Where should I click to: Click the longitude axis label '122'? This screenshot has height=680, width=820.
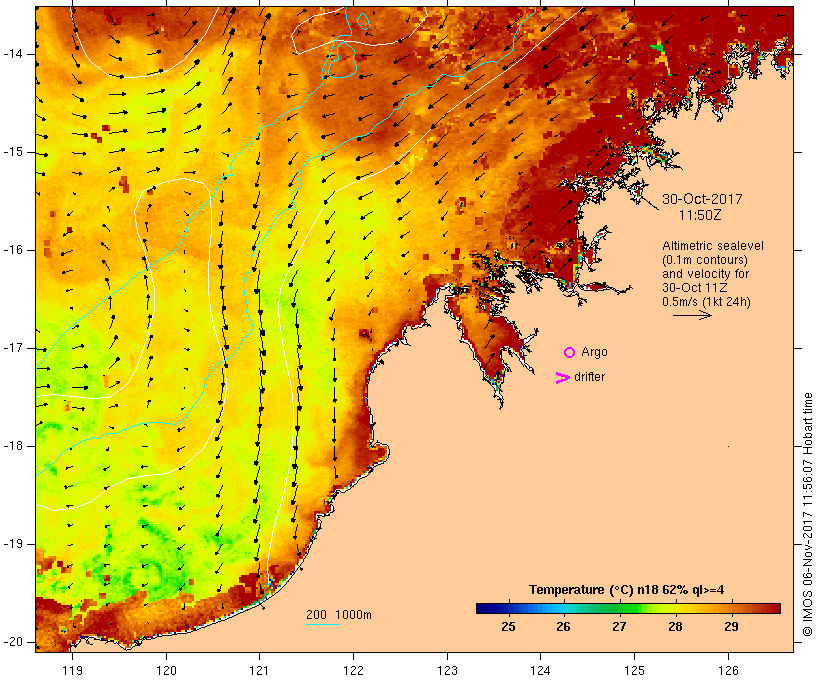(x=354, y=670)
